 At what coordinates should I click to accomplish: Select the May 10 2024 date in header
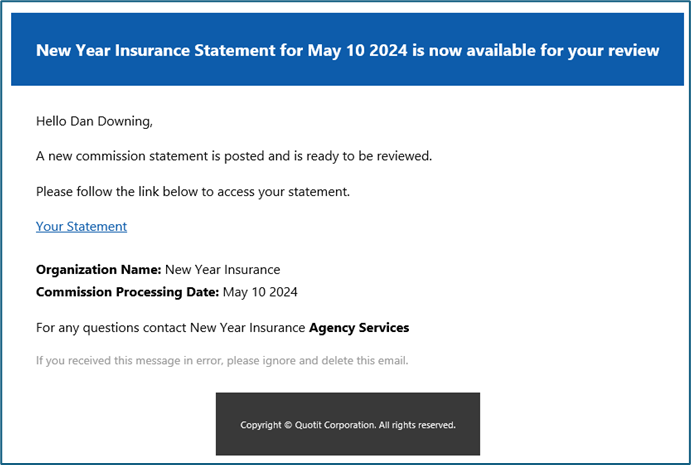pyautogui.click(x=357, y=50)
